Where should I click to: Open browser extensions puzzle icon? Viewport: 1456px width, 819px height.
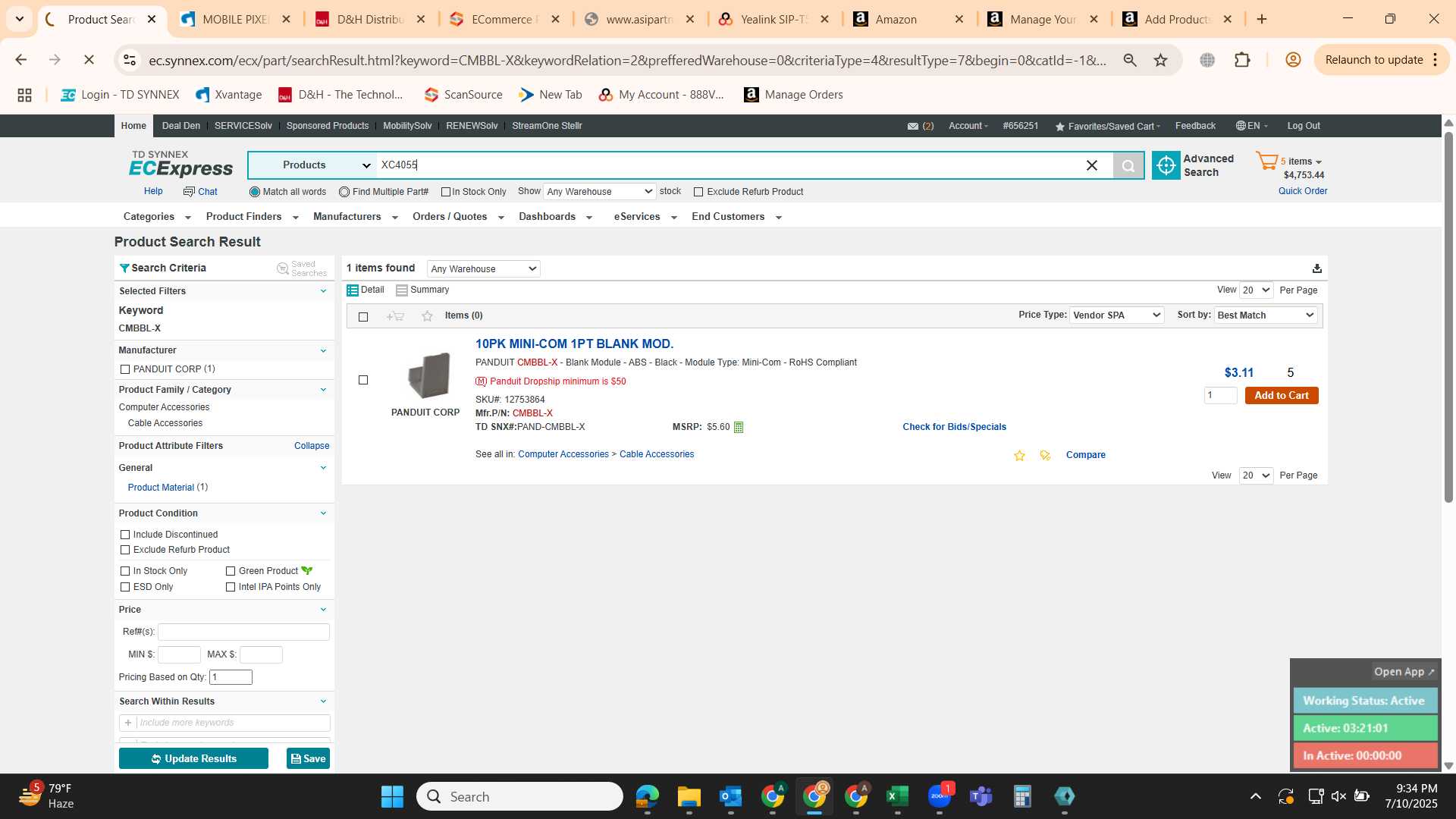coord(1242,60)
